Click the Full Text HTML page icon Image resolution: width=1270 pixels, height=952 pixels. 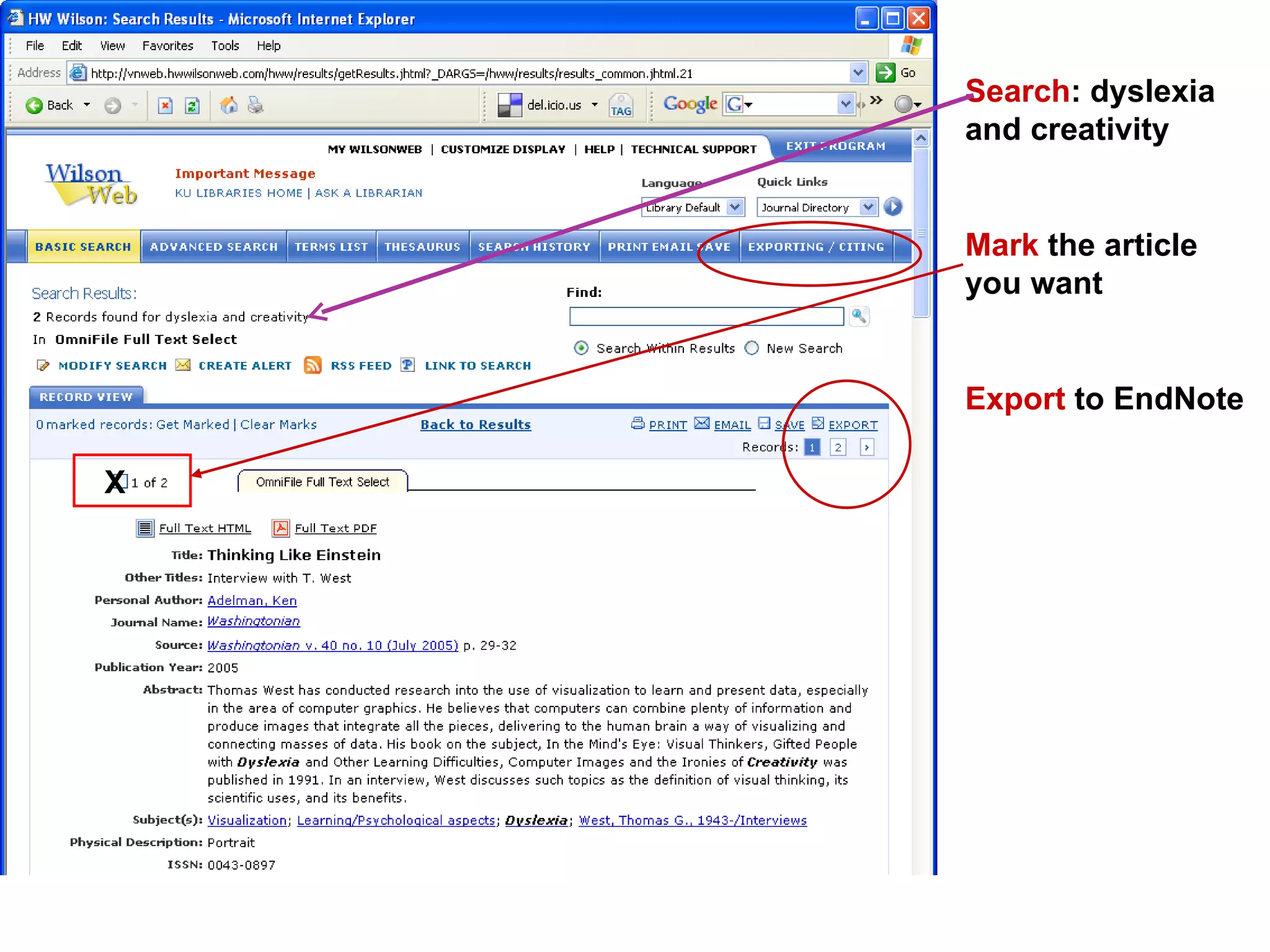[x=145, y=528]
